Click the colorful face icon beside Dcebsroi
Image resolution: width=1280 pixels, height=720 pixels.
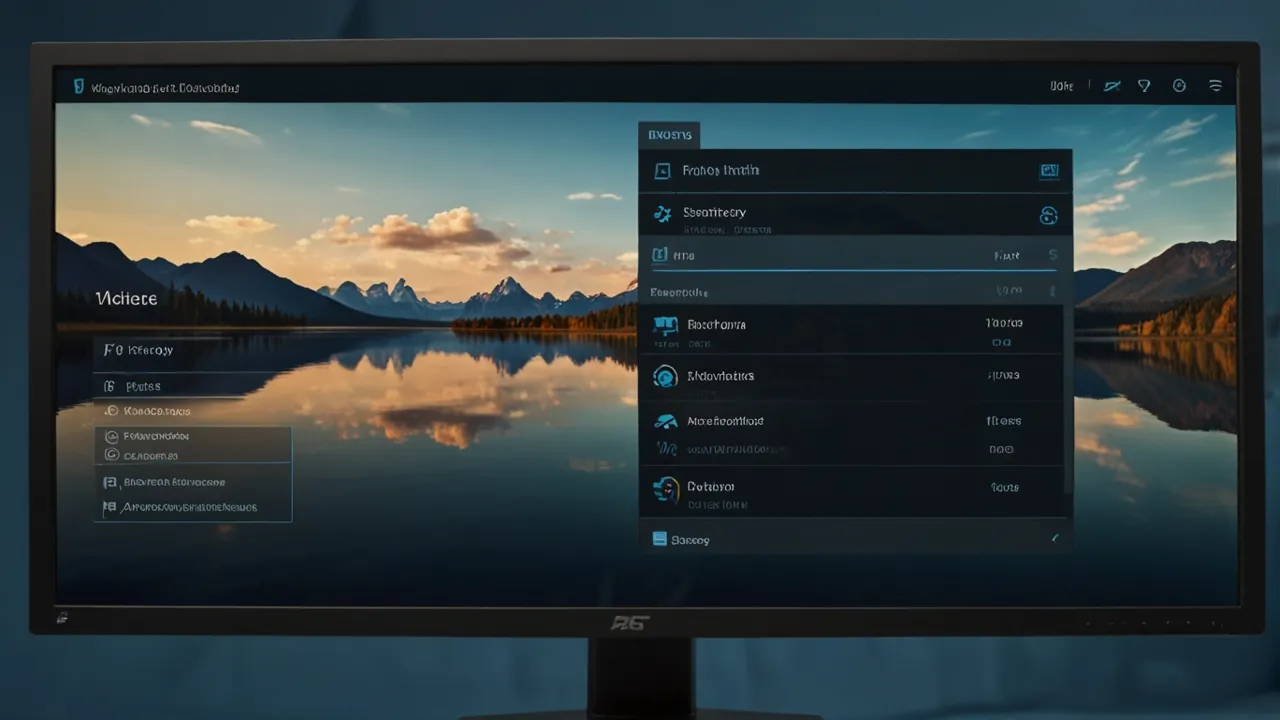(x=665, y=488)
